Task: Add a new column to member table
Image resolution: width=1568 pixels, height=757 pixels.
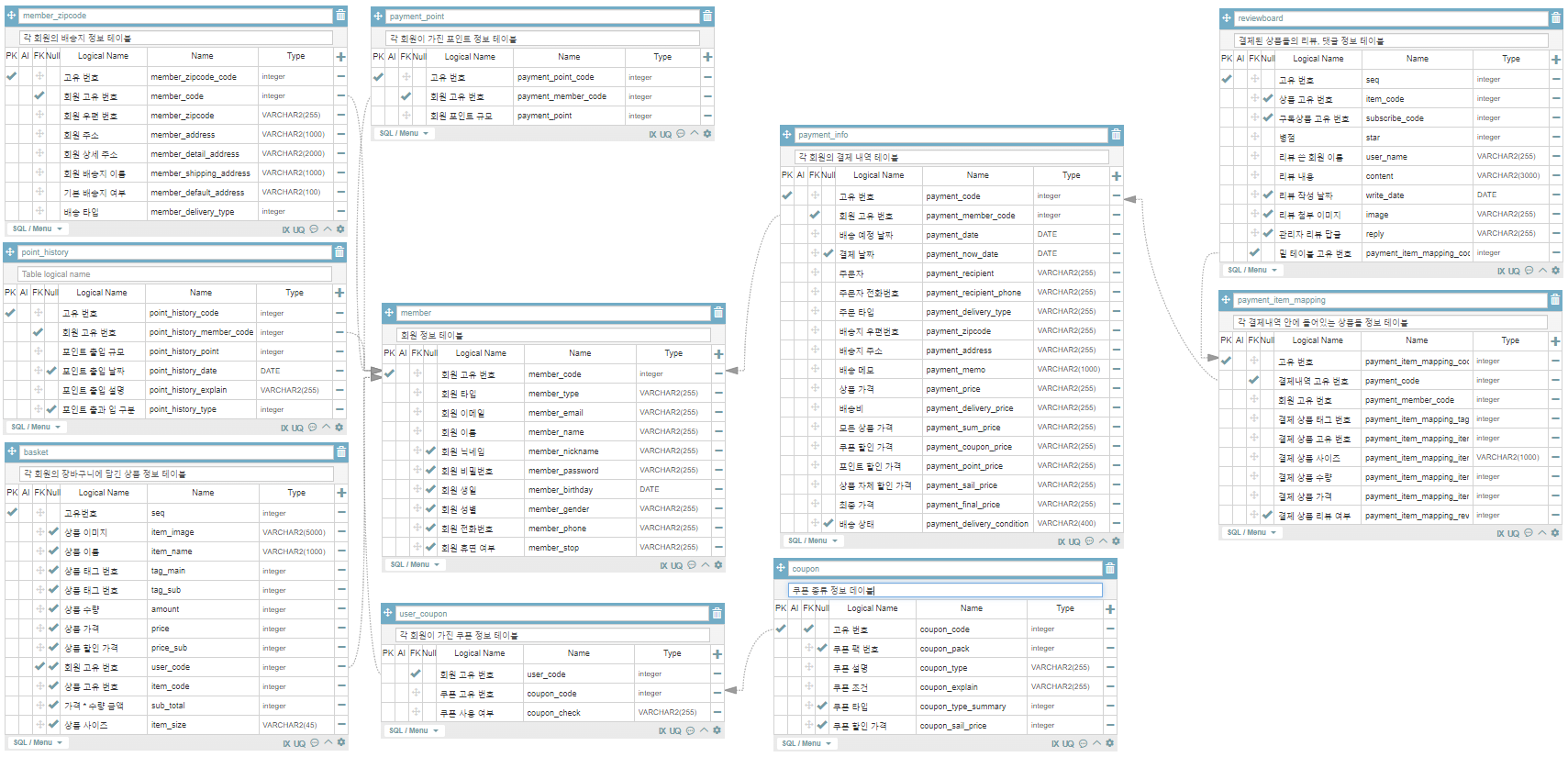Action: coord(718,354)
